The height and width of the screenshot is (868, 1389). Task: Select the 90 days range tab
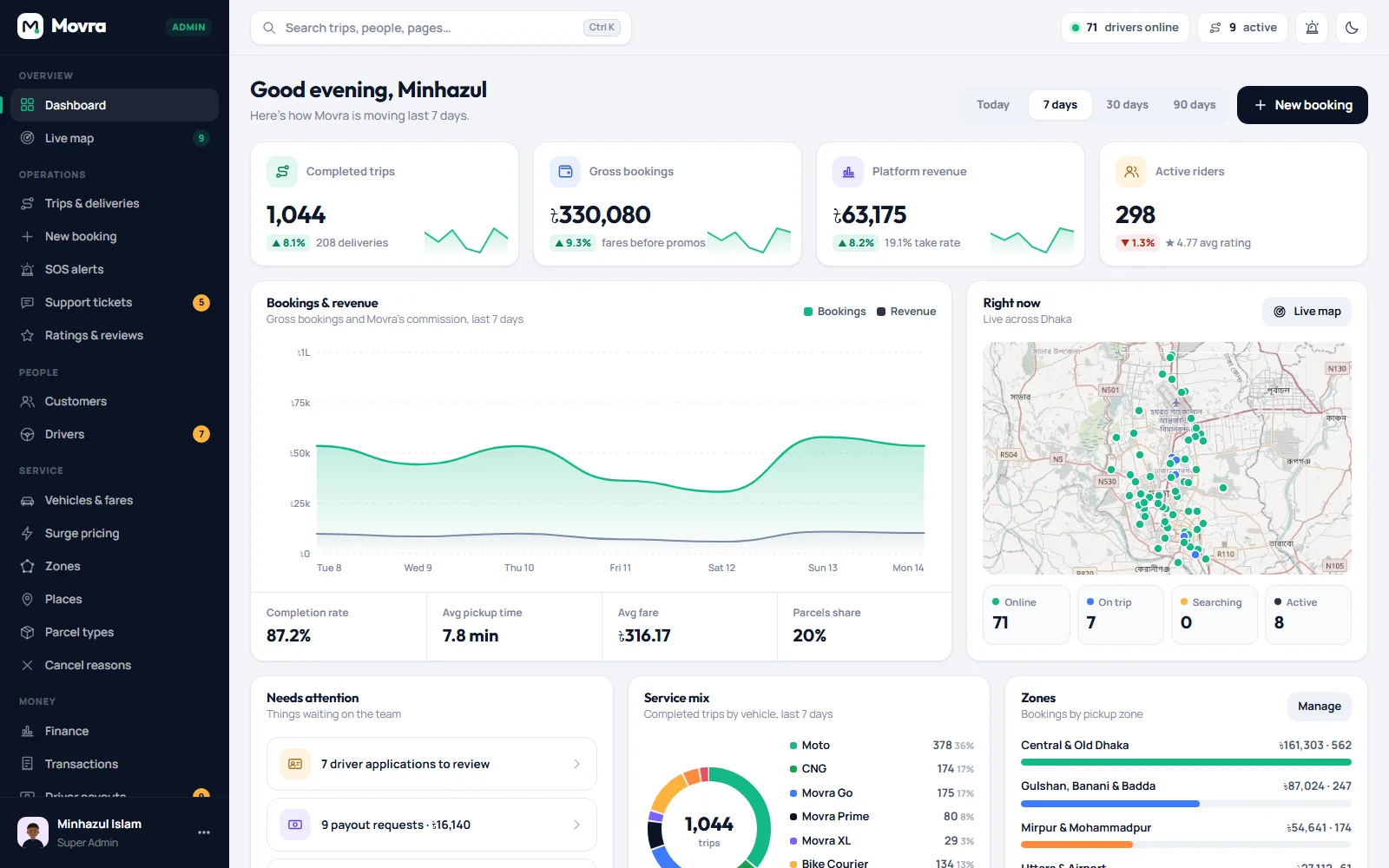(x=1195, y=105)
